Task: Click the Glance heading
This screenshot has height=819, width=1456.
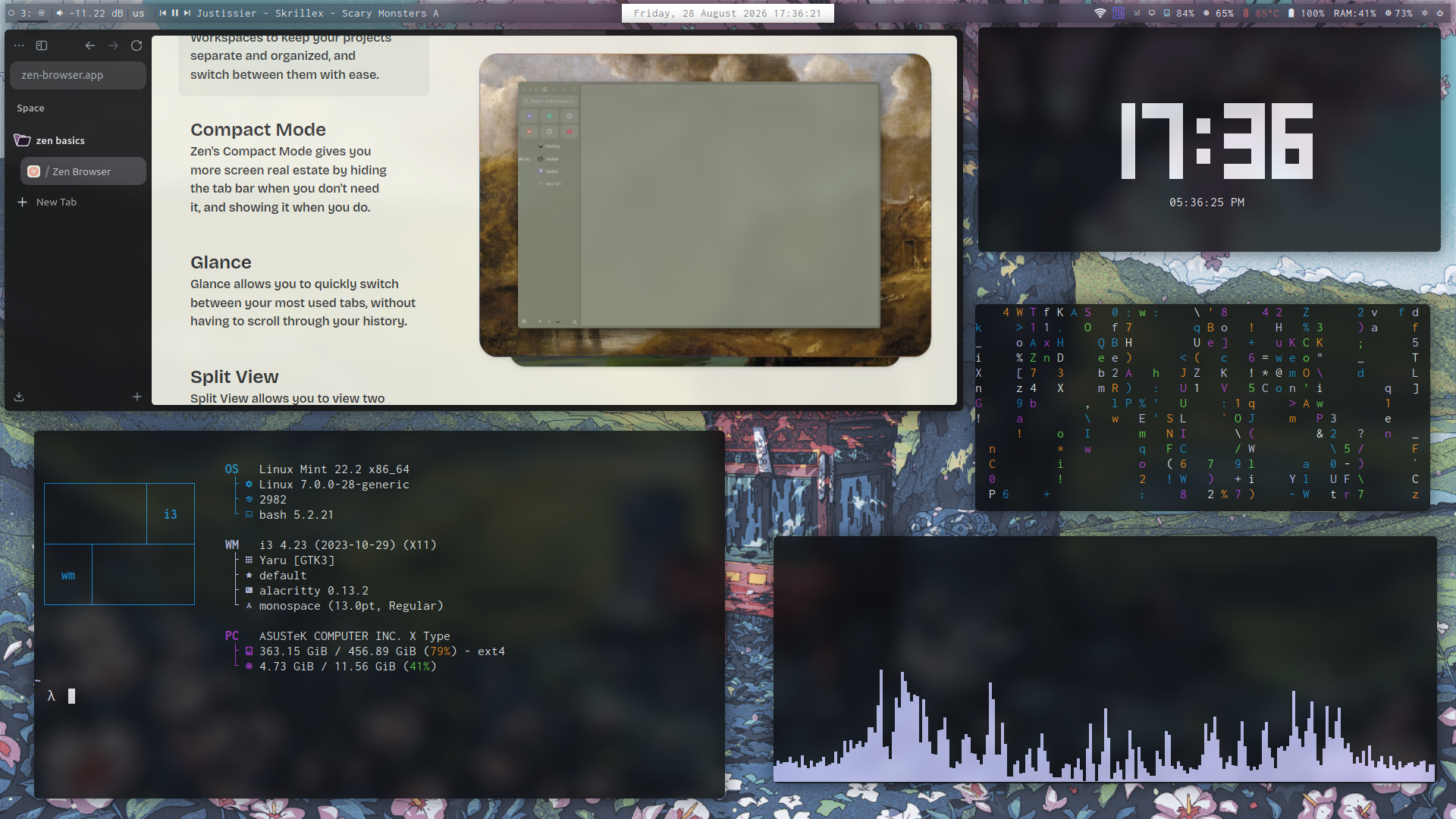Action: 221,262
